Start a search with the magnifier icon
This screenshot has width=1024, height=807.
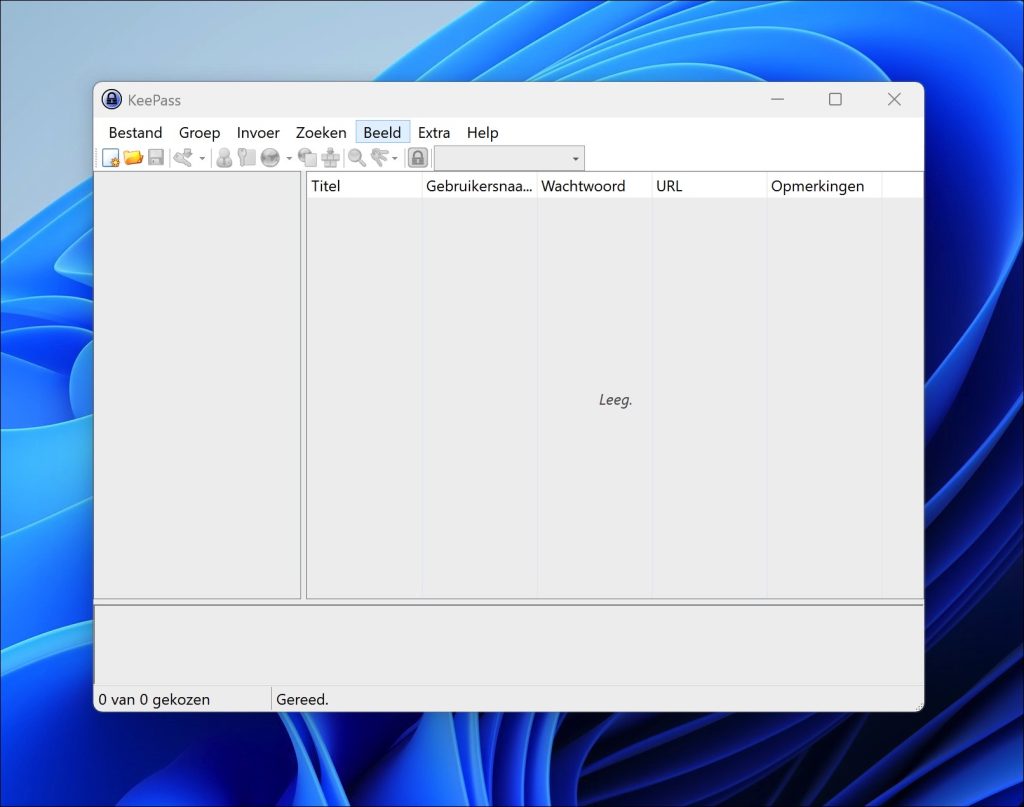(x=356, y=157)
